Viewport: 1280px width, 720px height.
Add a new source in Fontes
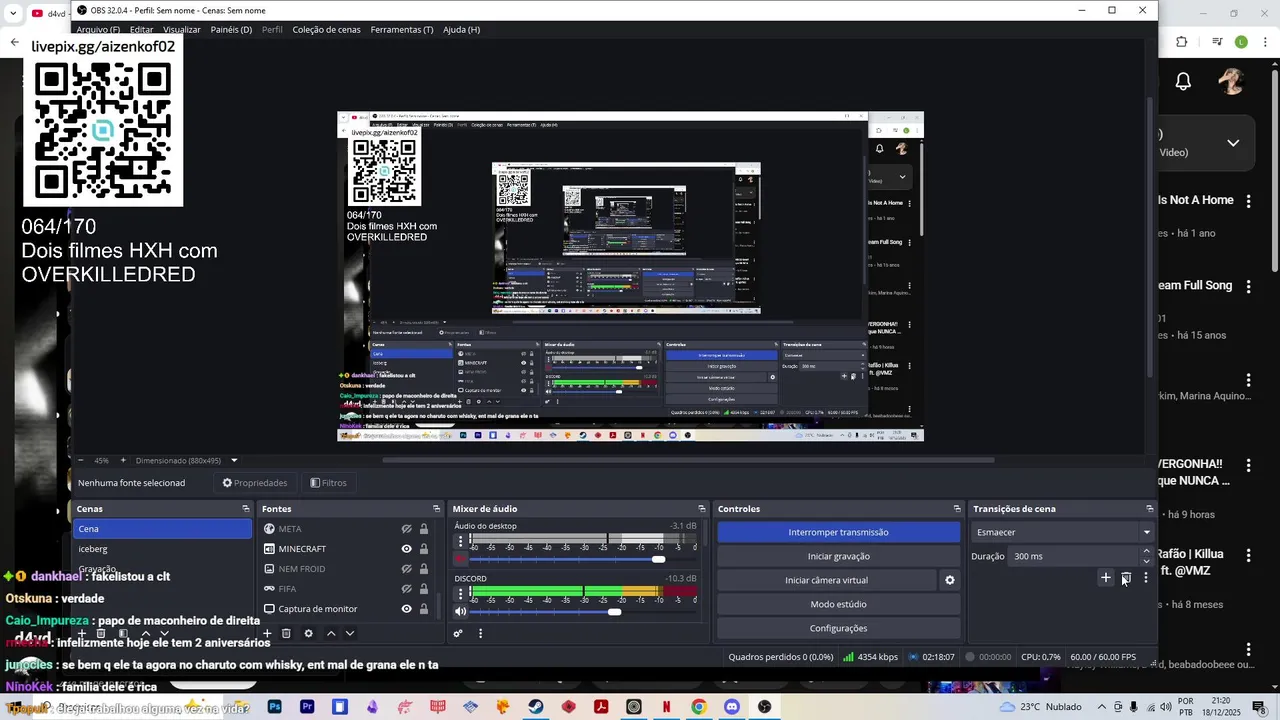pos(267,633)
